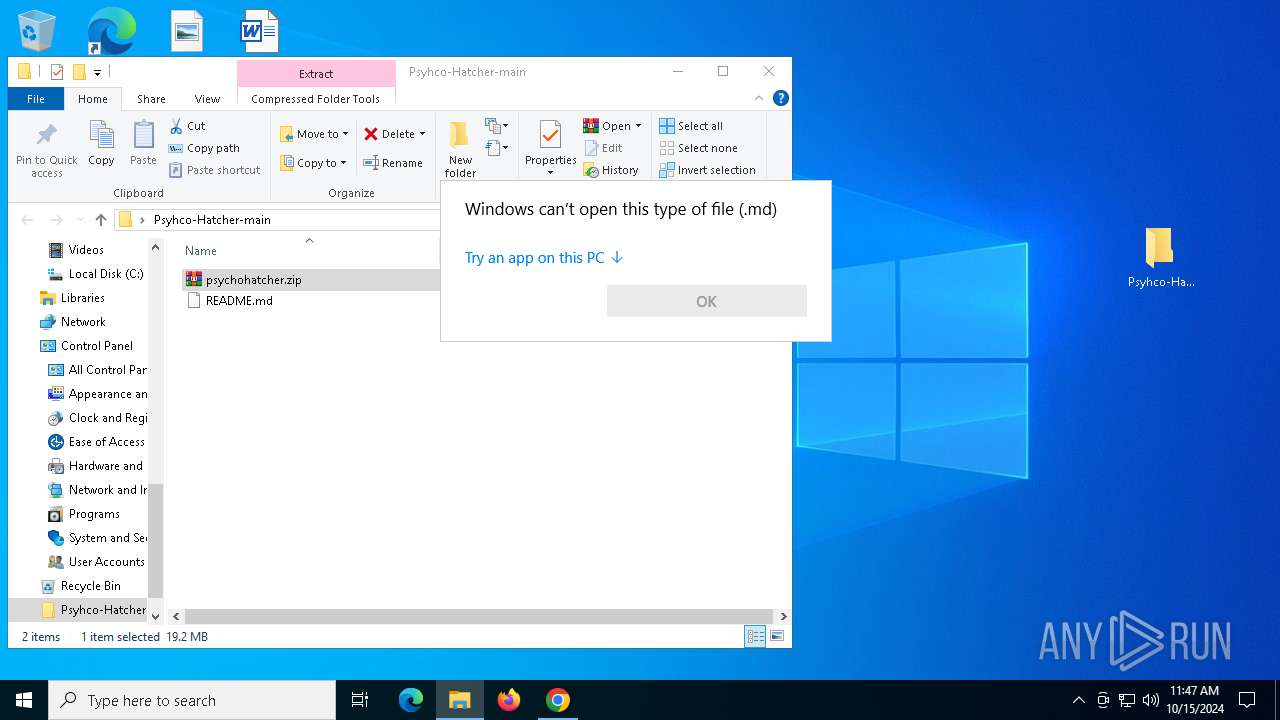Click Select none in ribbon

pos(698,148)
